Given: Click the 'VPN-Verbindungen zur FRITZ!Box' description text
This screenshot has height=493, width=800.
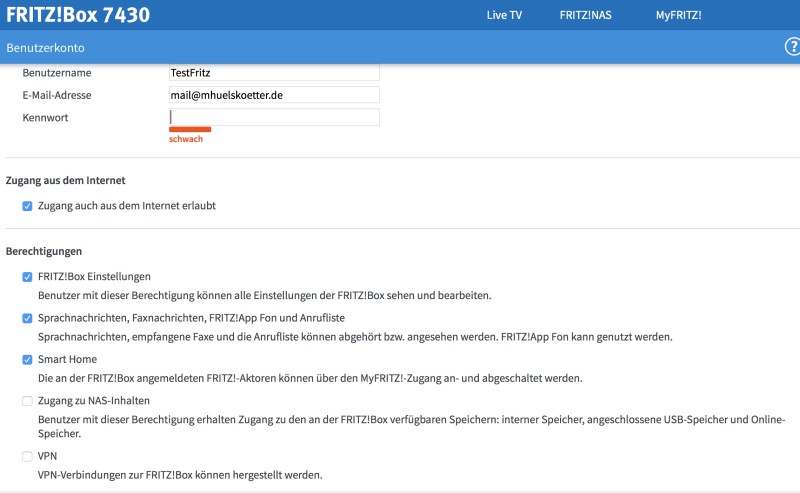Looking at the screenshot, I should [x=180, y=475].
